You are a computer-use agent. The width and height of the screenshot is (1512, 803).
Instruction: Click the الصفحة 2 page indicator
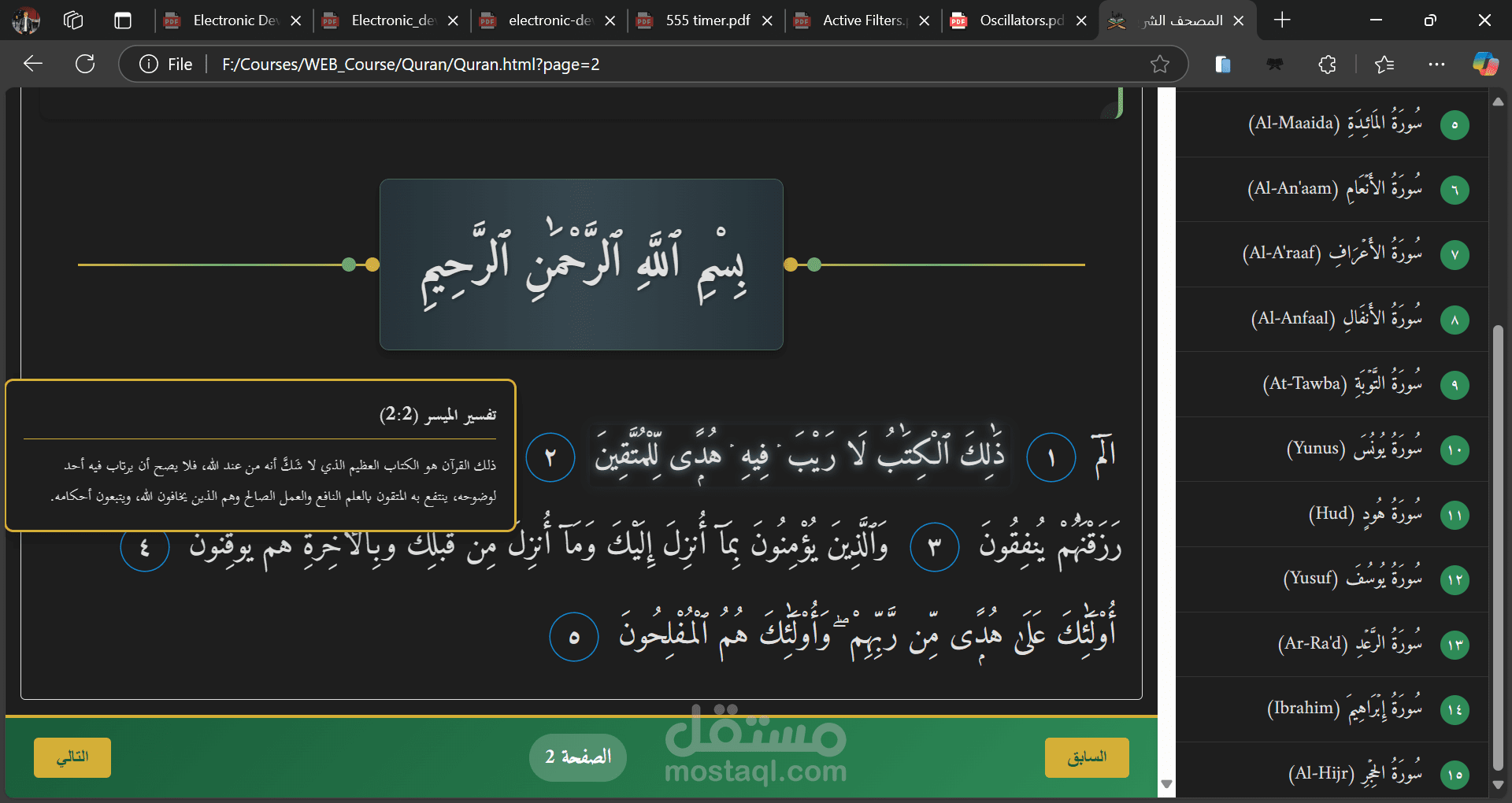578,757
